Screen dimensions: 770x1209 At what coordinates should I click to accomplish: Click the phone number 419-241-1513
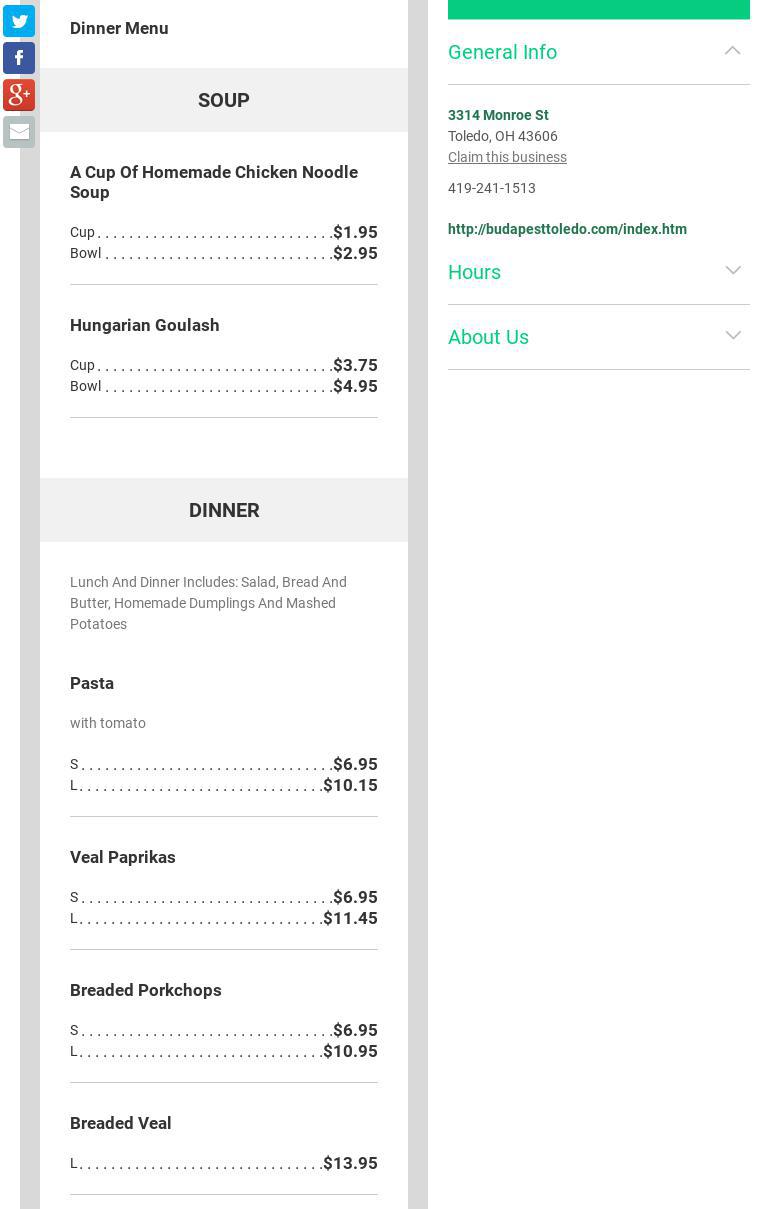[492, 188]
